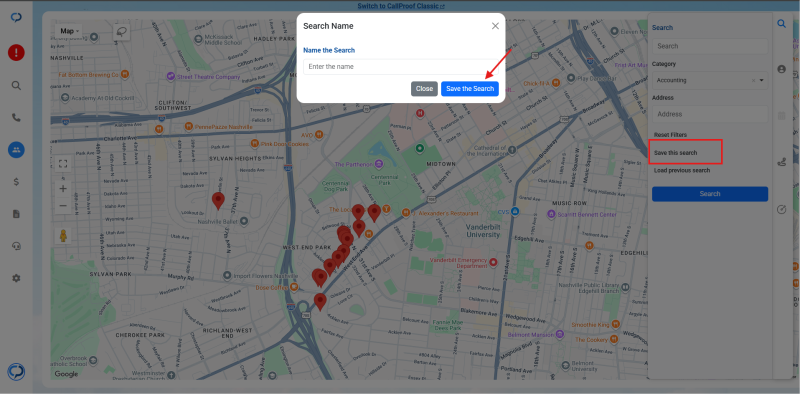Clear the Accounting category selection
Viewport: 800px width, 394px height.
[753, 80]
